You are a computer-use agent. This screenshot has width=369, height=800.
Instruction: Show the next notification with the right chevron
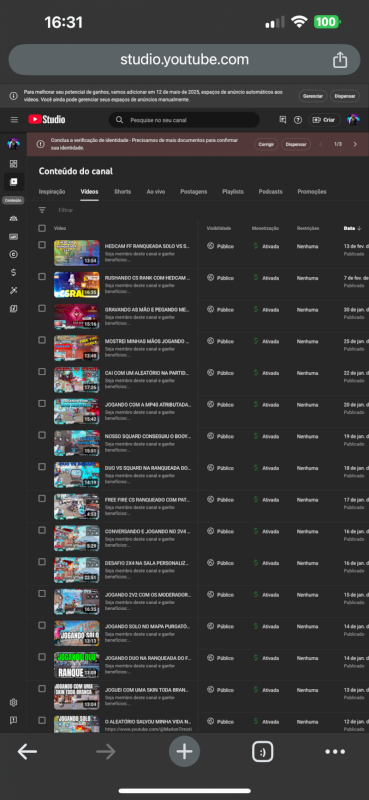tap(355, 144)
